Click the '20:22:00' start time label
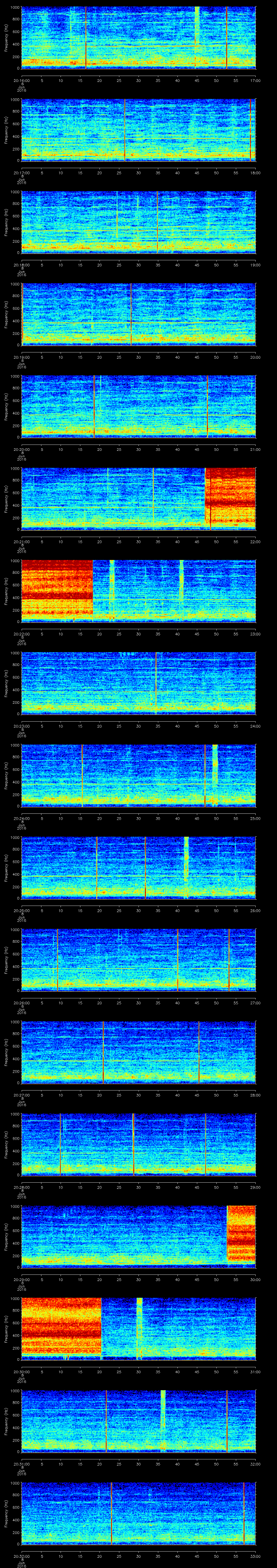This screenshot has height=1568, width=277. point(21,634)
